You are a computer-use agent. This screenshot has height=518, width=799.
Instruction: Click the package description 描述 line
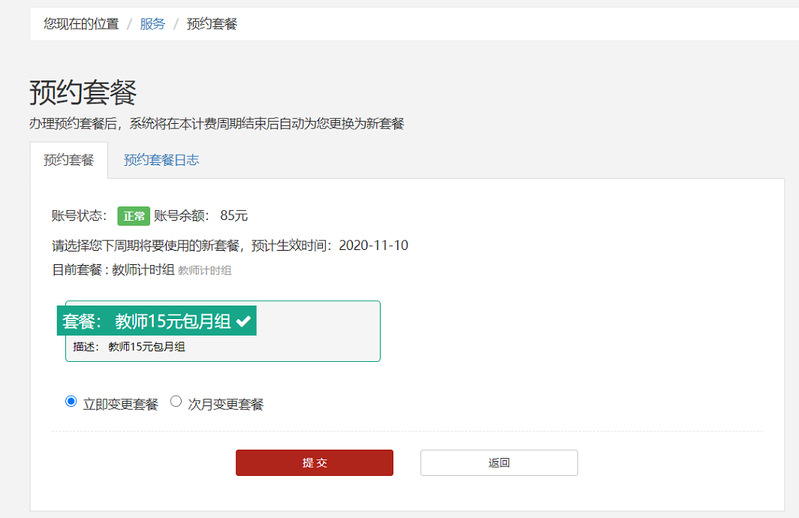[x=129, y=347]
